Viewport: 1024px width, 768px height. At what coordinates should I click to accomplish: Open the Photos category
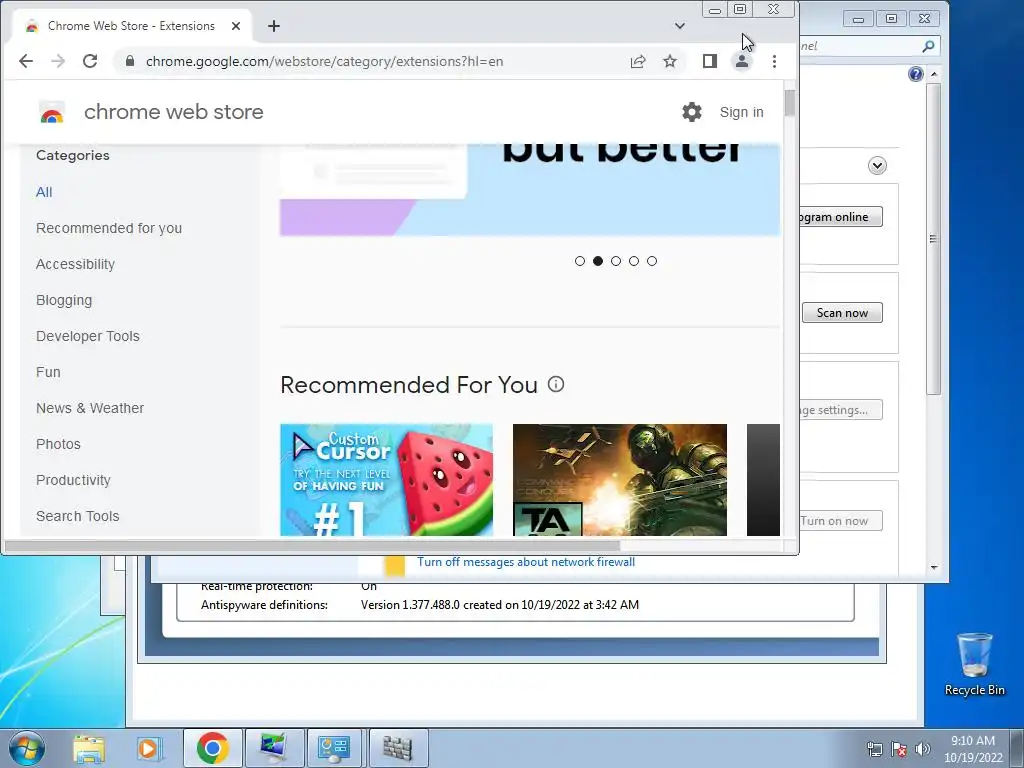pyautogui.click(x=58, y=444)
